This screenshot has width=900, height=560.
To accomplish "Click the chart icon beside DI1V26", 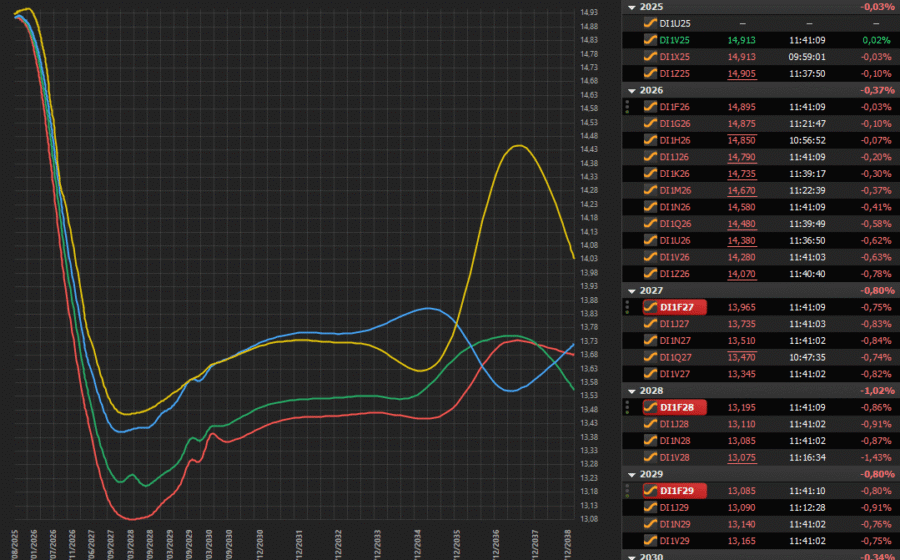I will [x=650, y=257].
